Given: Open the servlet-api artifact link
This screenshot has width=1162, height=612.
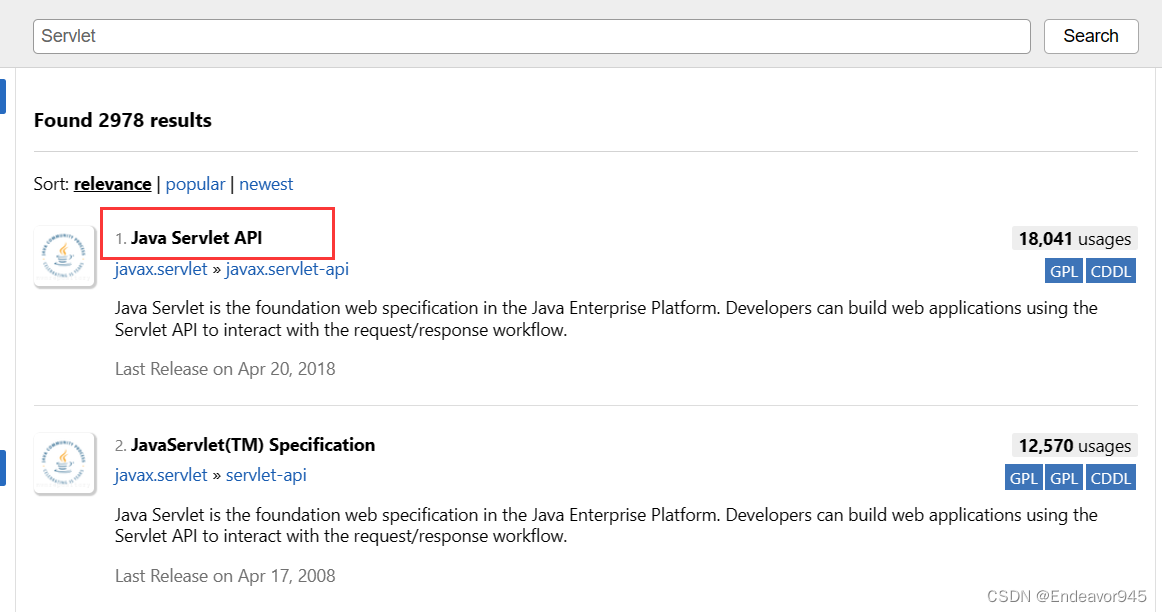Looking at the screenshot, I should pos(266,475).
